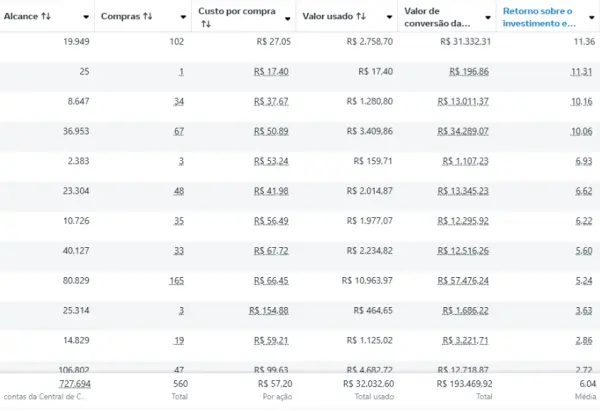Open purchases link showing 34
The width and height of the screenshot is (600, 411).
point(179,101)
